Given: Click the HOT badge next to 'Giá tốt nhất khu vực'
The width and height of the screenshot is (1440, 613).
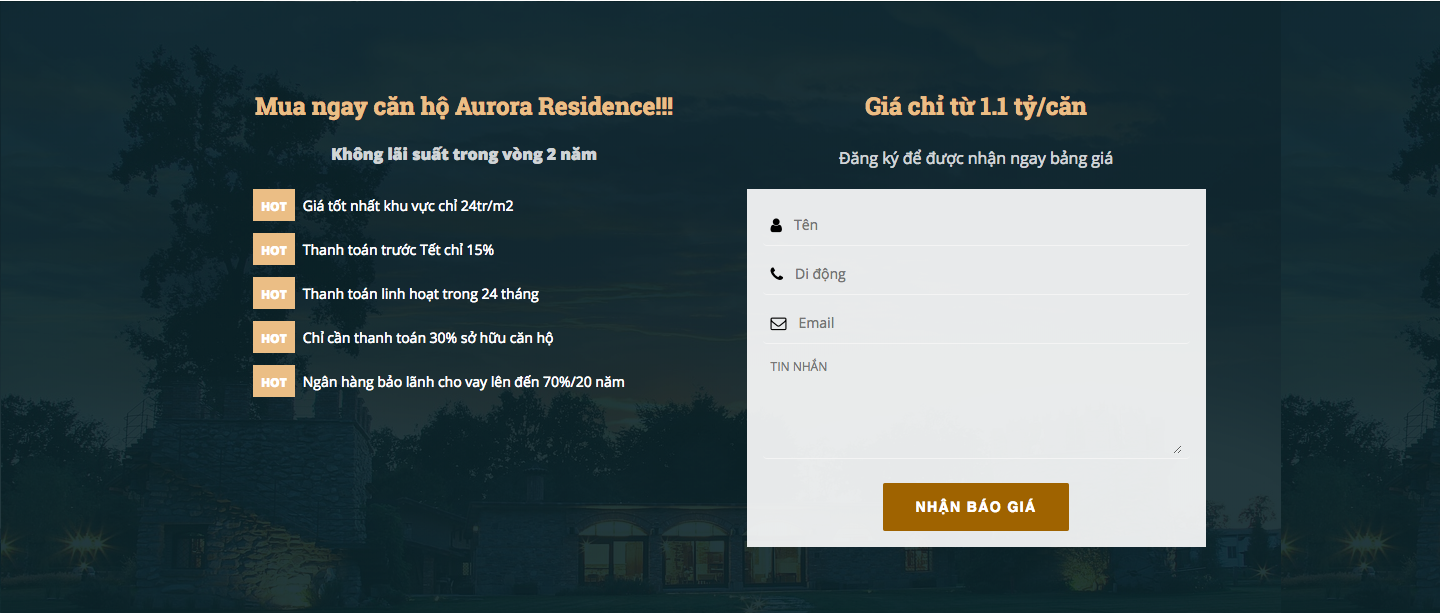Looking at the screenshot, I should pyautogui.click(x=274, y=205).
